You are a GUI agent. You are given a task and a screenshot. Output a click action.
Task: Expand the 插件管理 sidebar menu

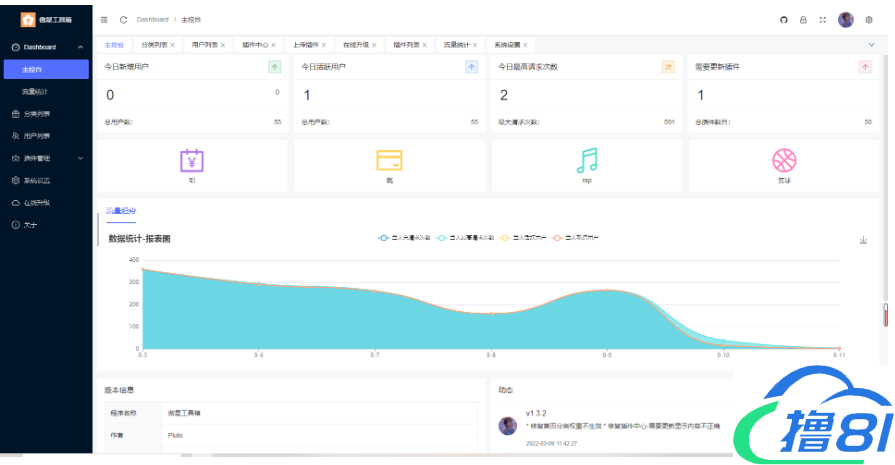[x=46, y=158]
